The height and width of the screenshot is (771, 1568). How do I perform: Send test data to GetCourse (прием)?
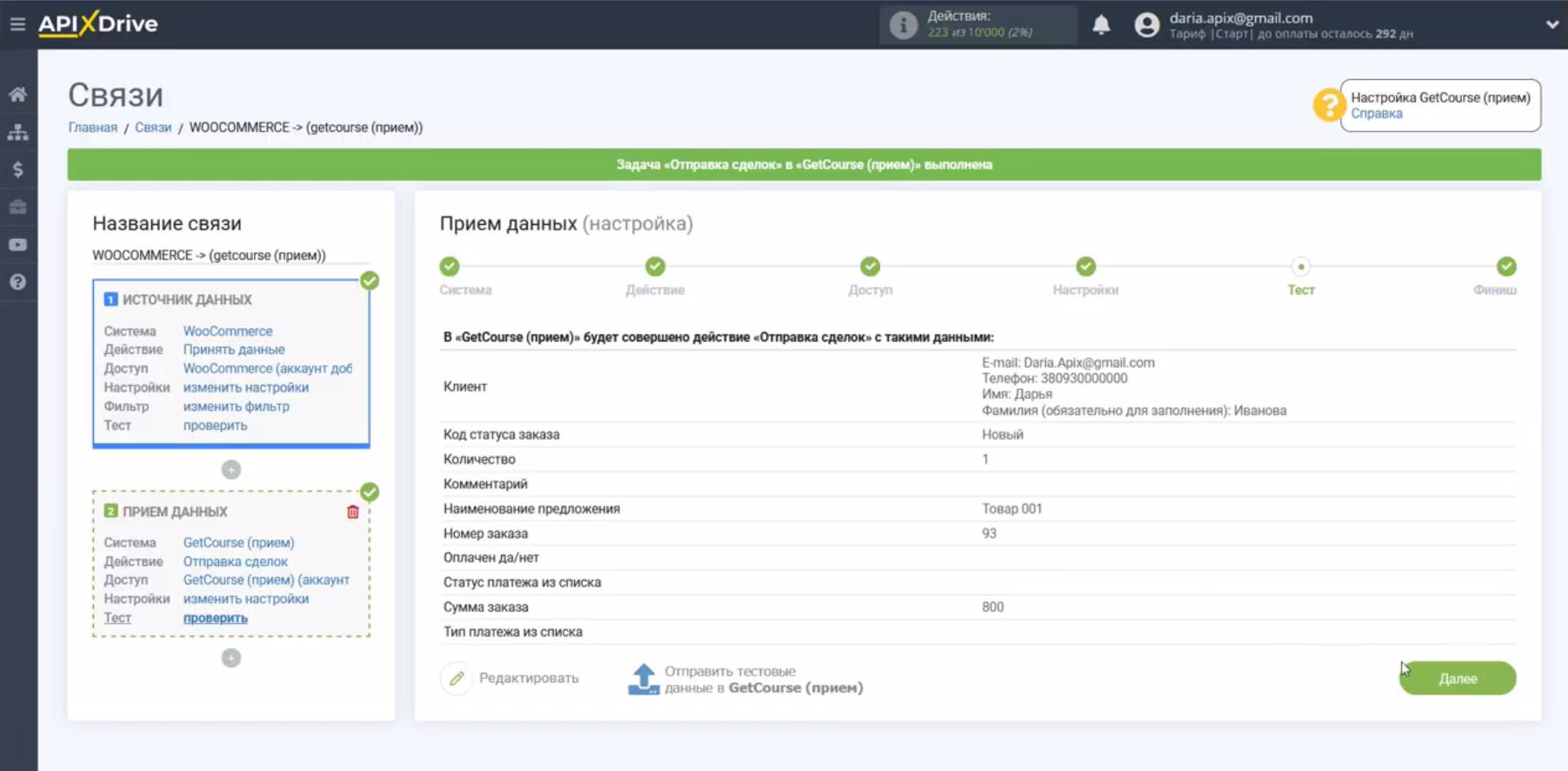pos(764,680)
